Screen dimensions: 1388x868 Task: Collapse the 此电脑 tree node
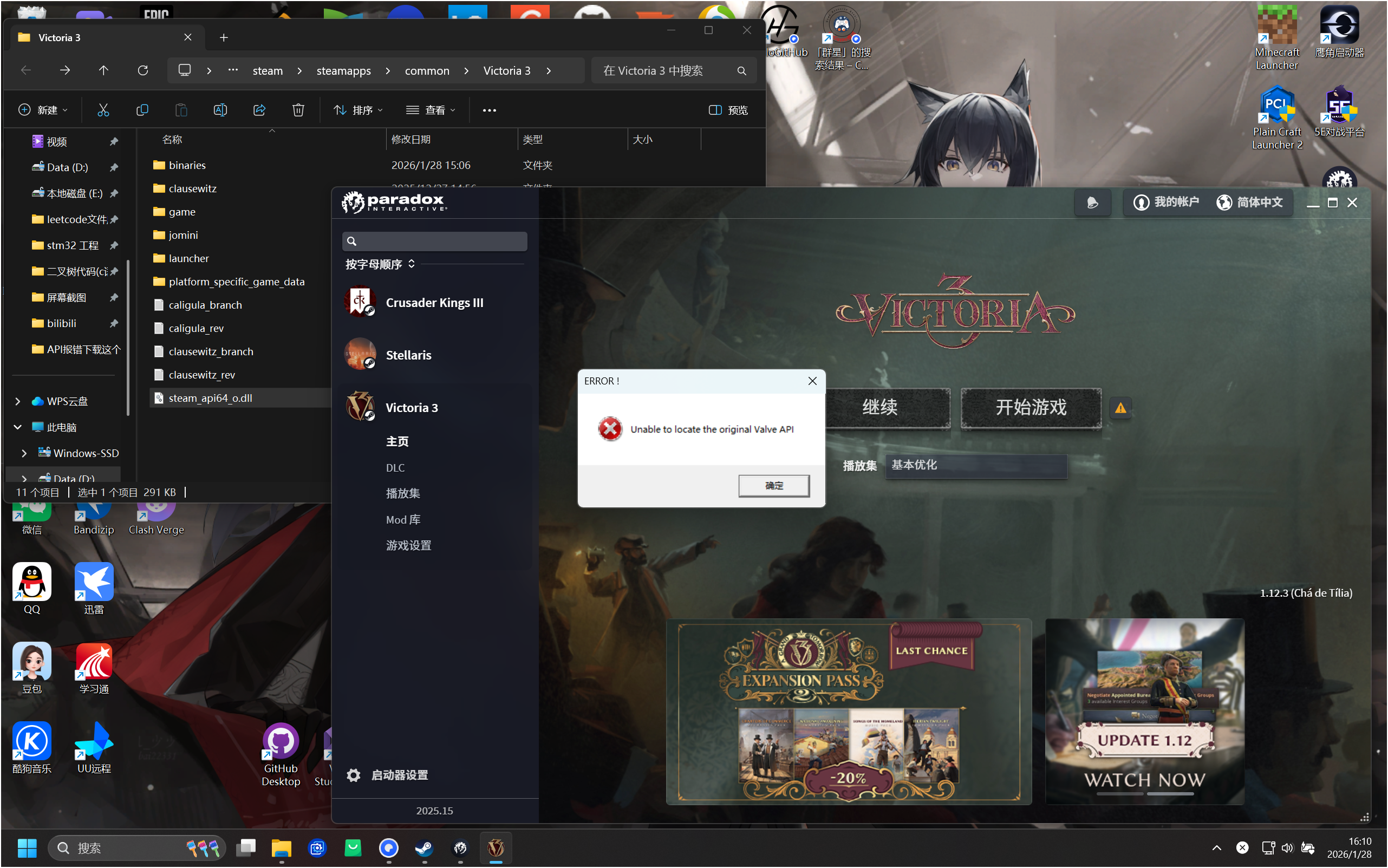coord(18,427)
